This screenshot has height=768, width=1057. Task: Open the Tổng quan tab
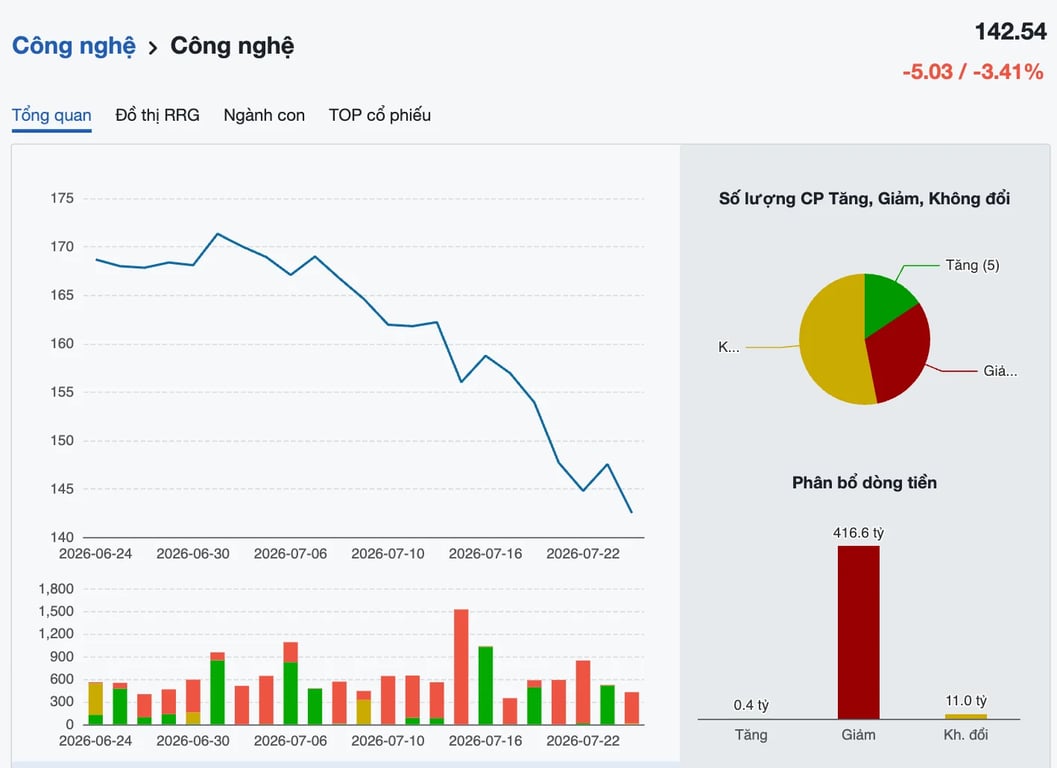(51, 115)
